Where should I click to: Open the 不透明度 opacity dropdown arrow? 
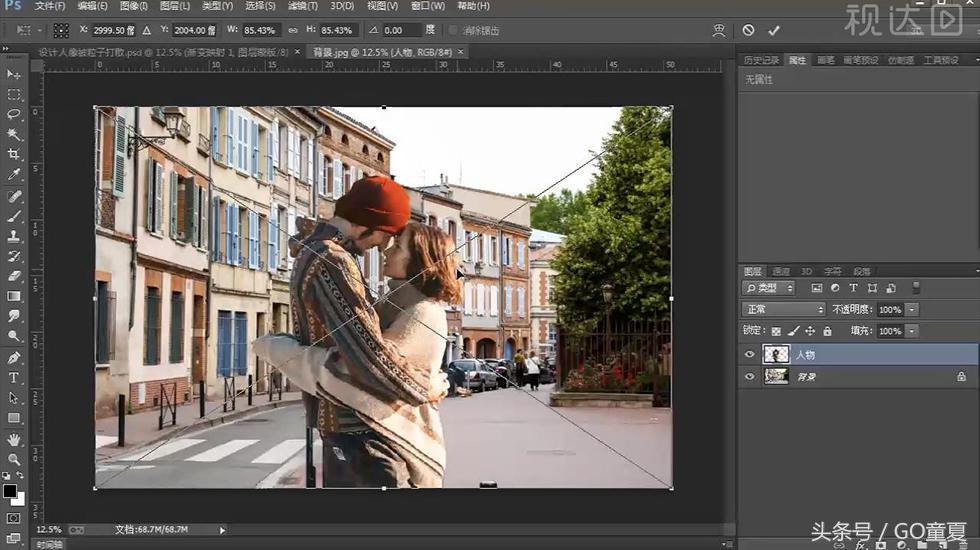point(911,309)
